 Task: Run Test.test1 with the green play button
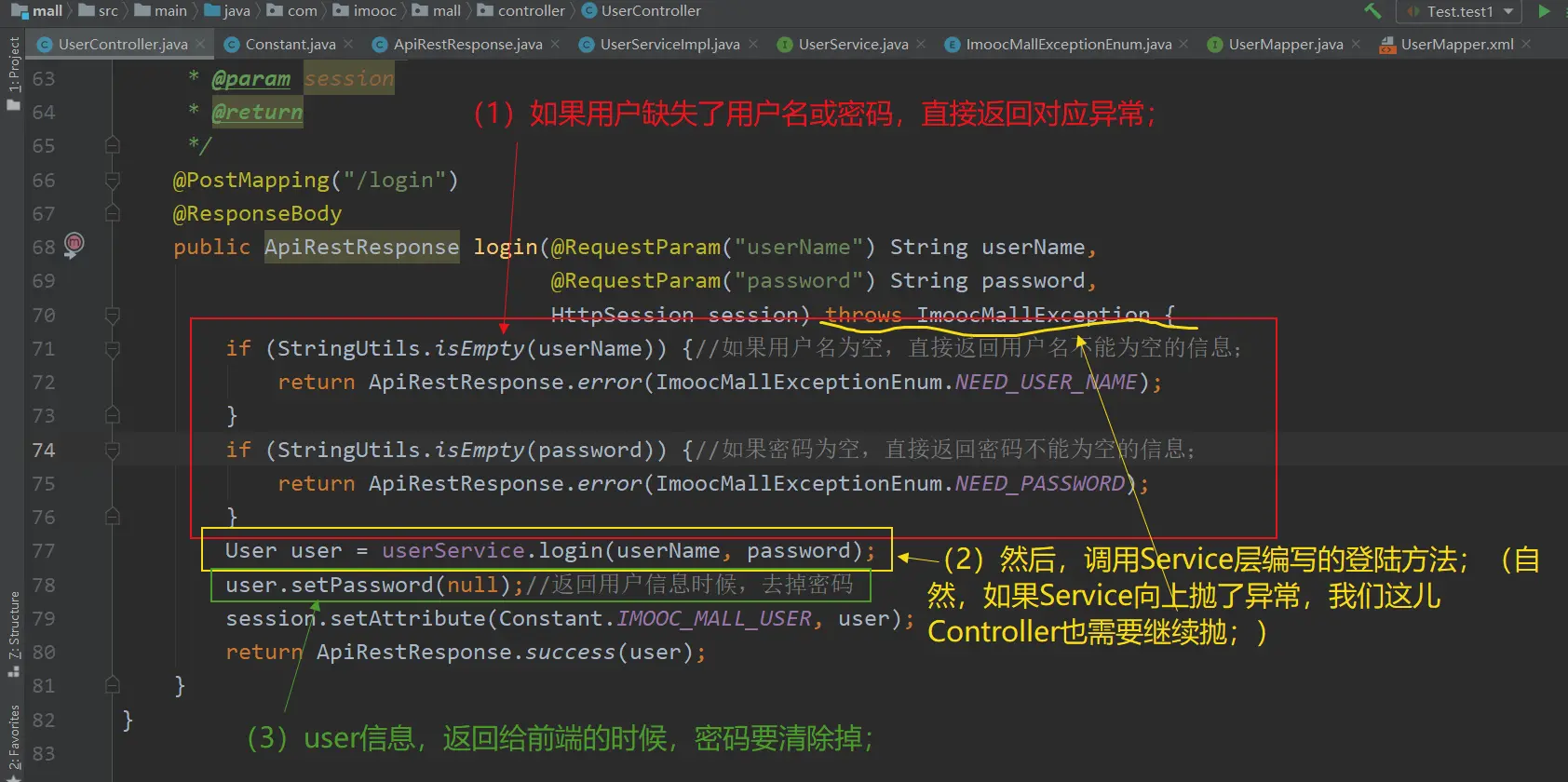pyautogui.click(x=1544, y=11)
